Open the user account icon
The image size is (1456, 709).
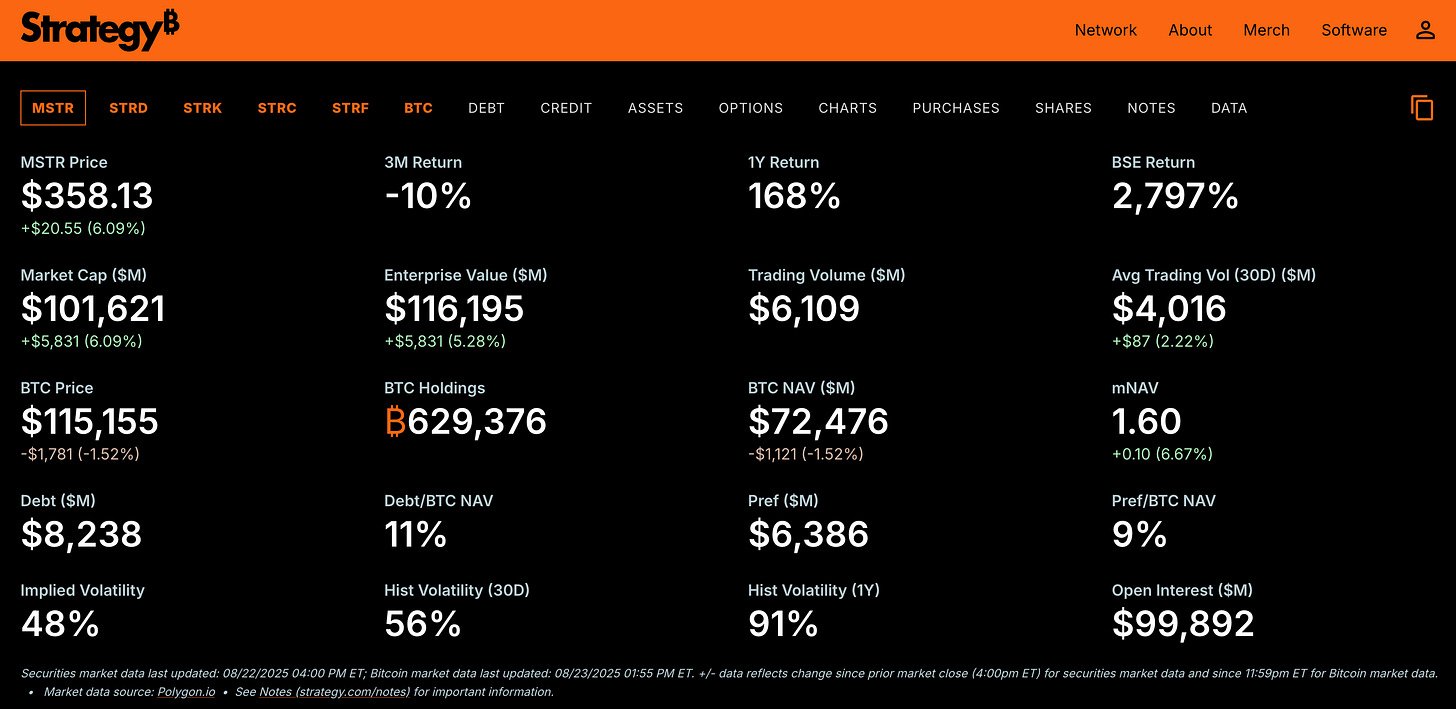[x=1425, y=30]
